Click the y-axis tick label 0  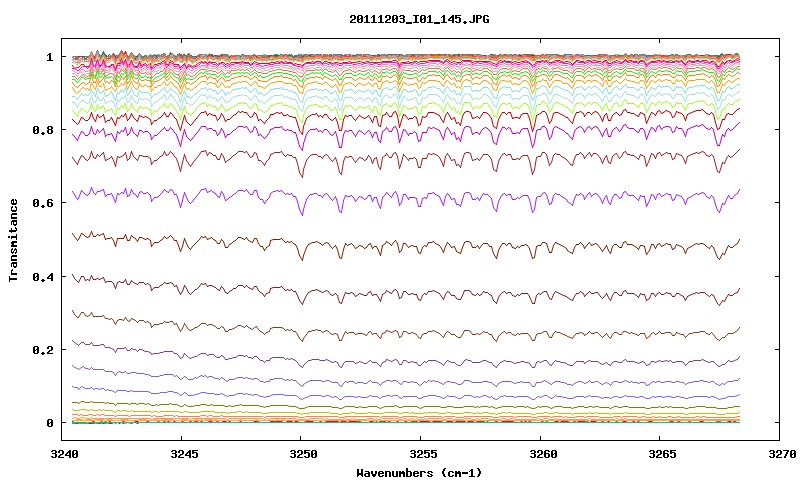[49, 423]
